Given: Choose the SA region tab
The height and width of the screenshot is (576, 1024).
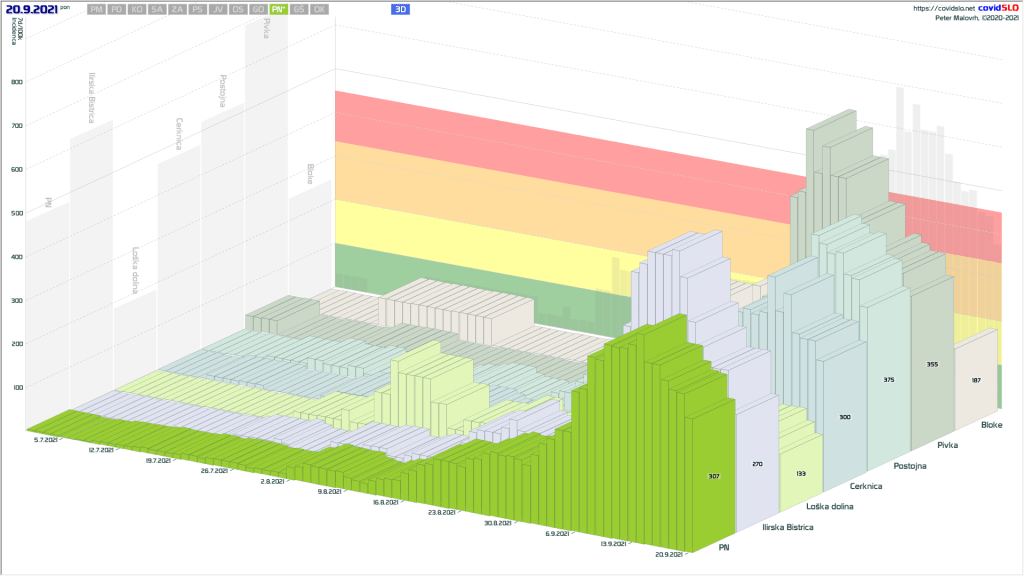Looking at the screenshot, I should [157, 9].
